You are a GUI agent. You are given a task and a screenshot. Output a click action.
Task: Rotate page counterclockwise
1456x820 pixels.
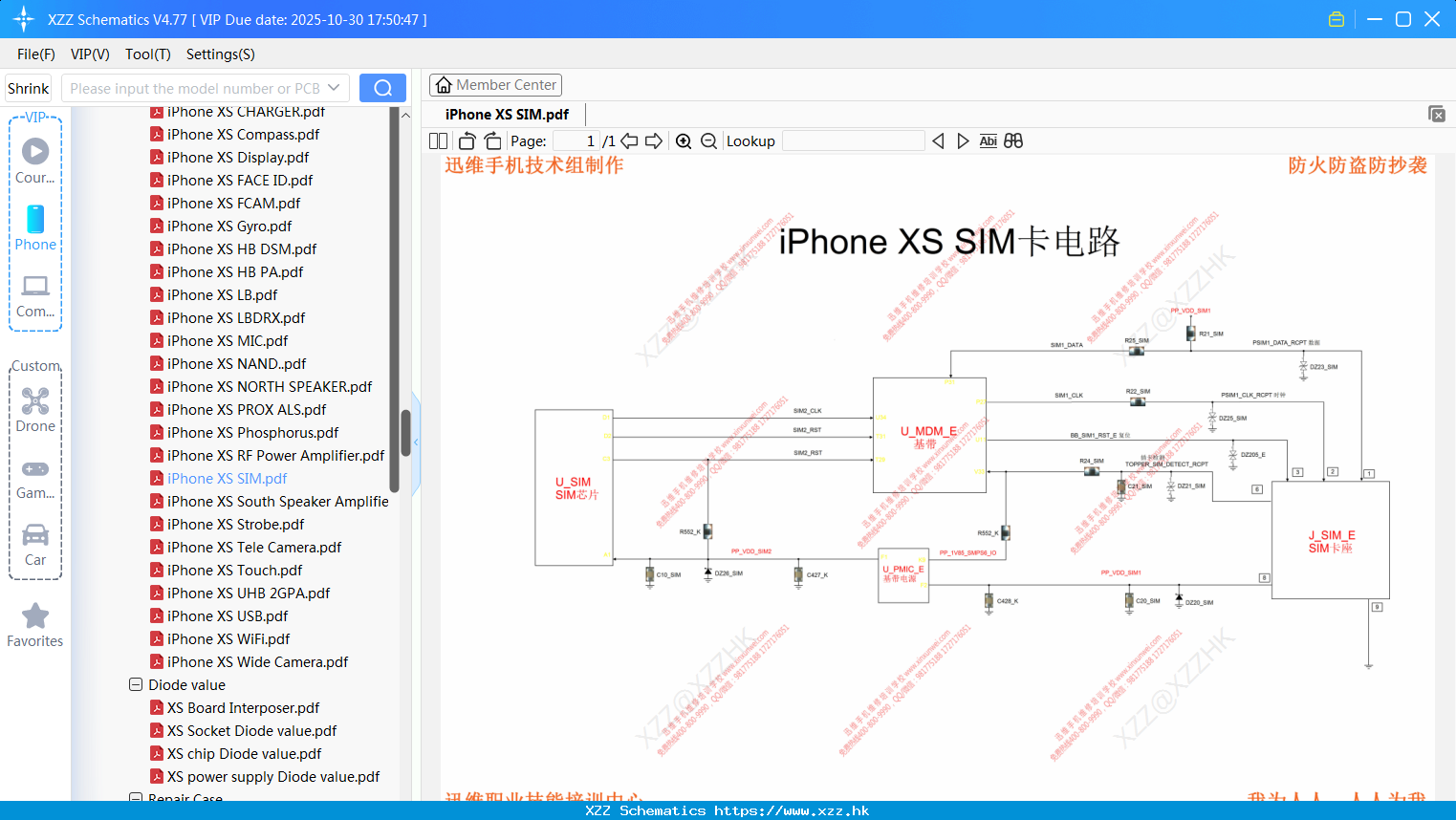click(x=467, y=140)
